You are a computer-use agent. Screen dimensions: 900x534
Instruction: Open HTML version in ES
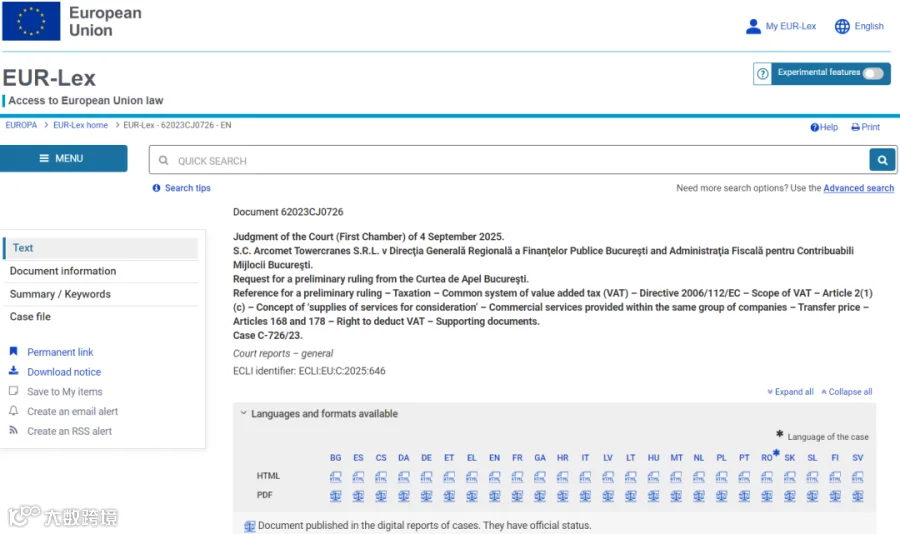tap(358, 477)
